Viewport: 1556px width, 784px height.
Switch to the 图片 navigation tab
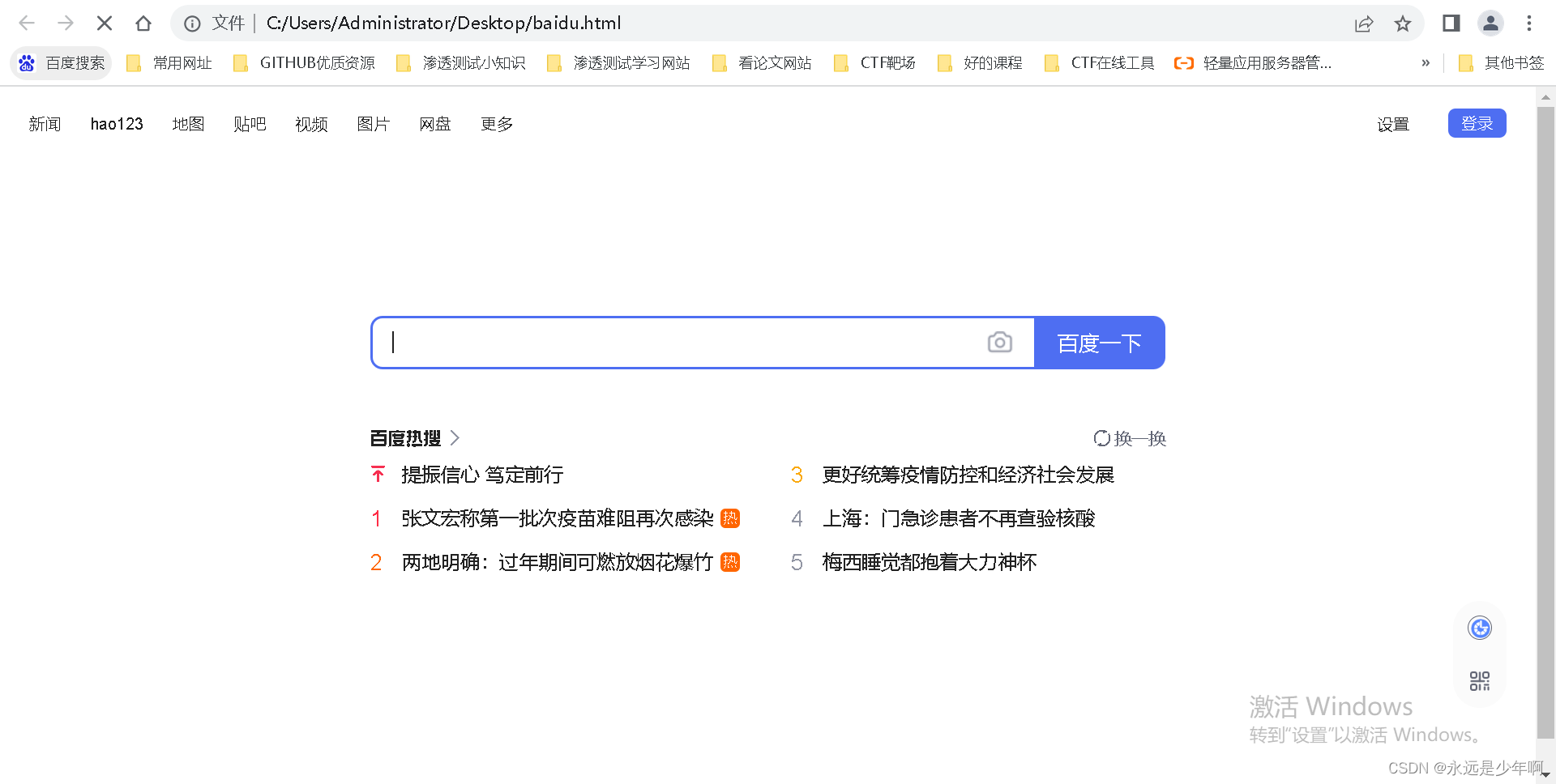[x=373, y=124]
